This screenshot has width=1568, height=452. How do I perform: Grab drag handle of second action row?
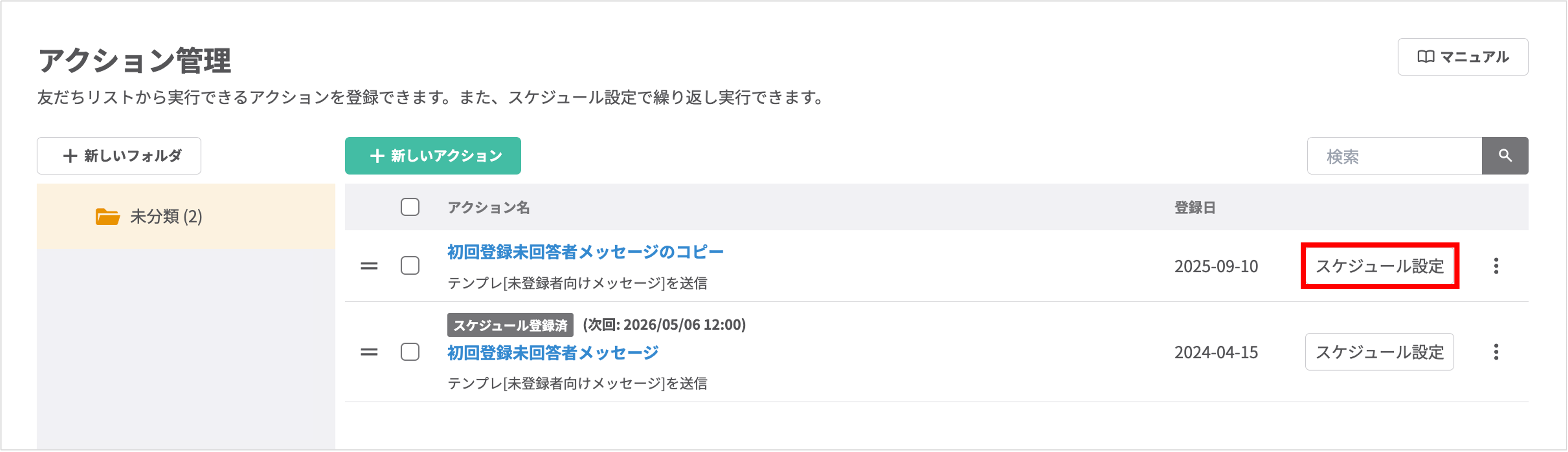tap(369, 352)
